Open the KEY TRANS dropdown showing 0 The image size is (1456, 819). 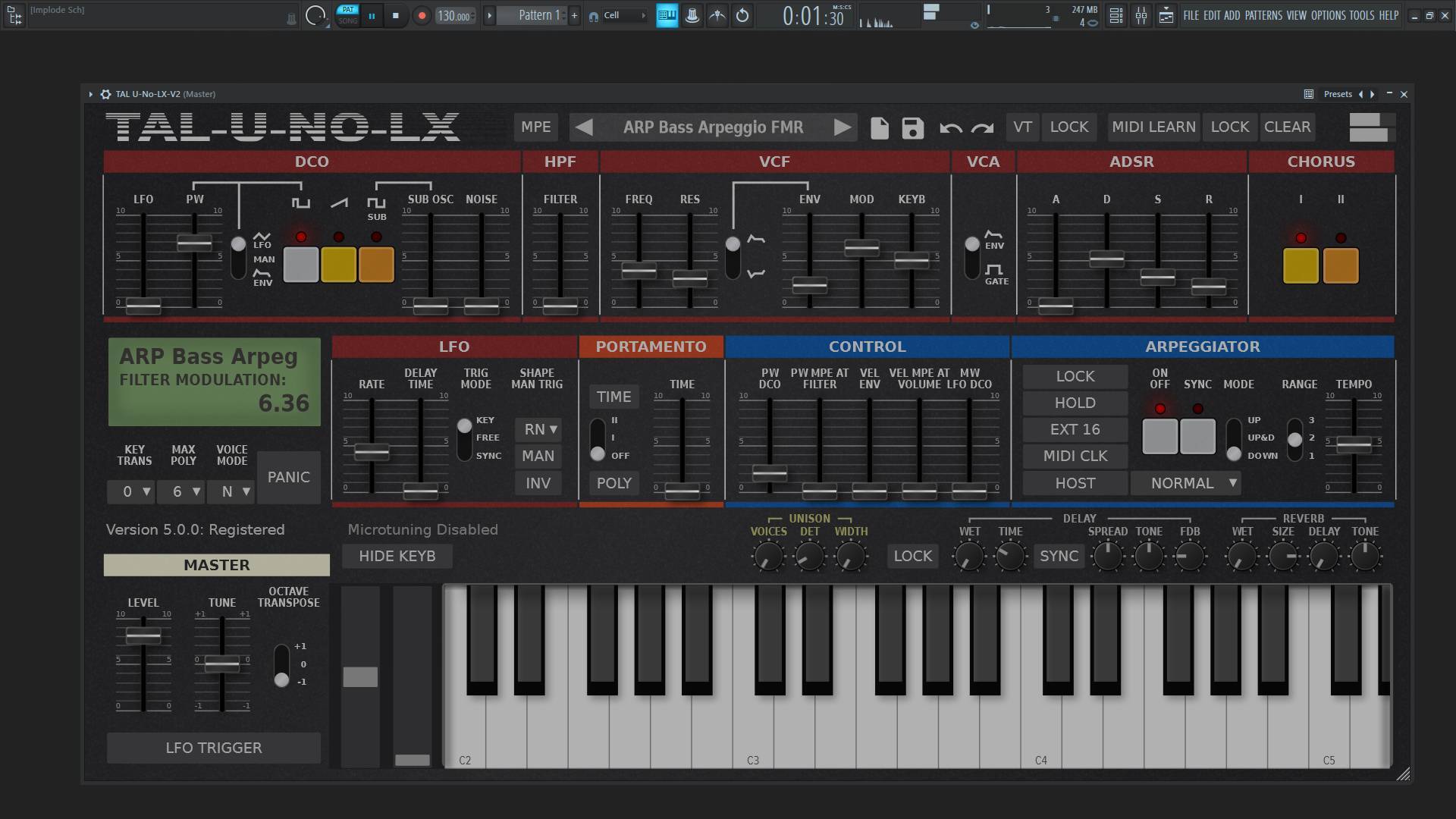tap(130, 491)
